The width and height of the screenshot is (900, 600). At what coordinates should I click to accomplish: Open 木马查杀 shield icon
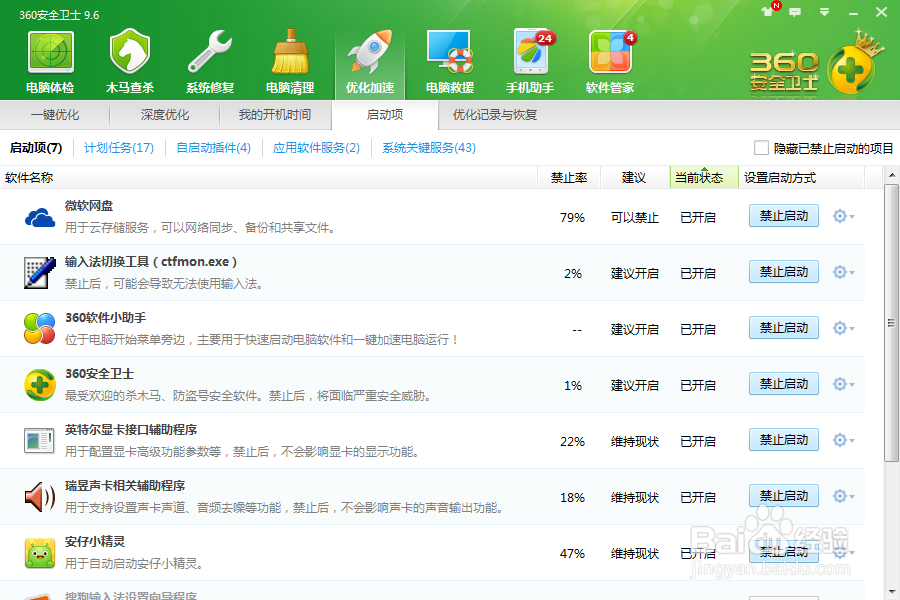coord(130,52)
